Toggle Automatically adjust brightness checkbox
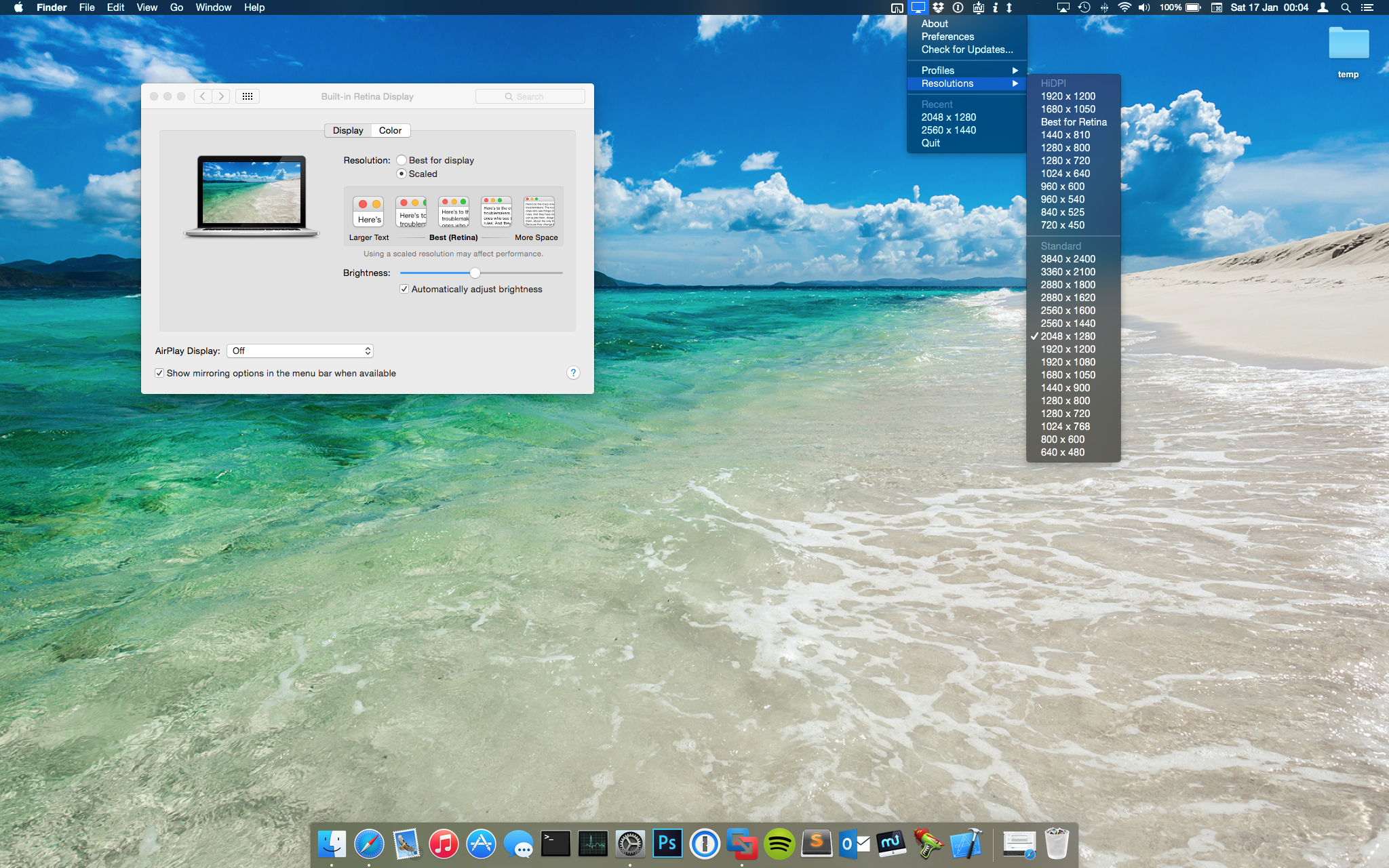The width and height of the screenshot is (1389, 868). (x=404, y=289)
